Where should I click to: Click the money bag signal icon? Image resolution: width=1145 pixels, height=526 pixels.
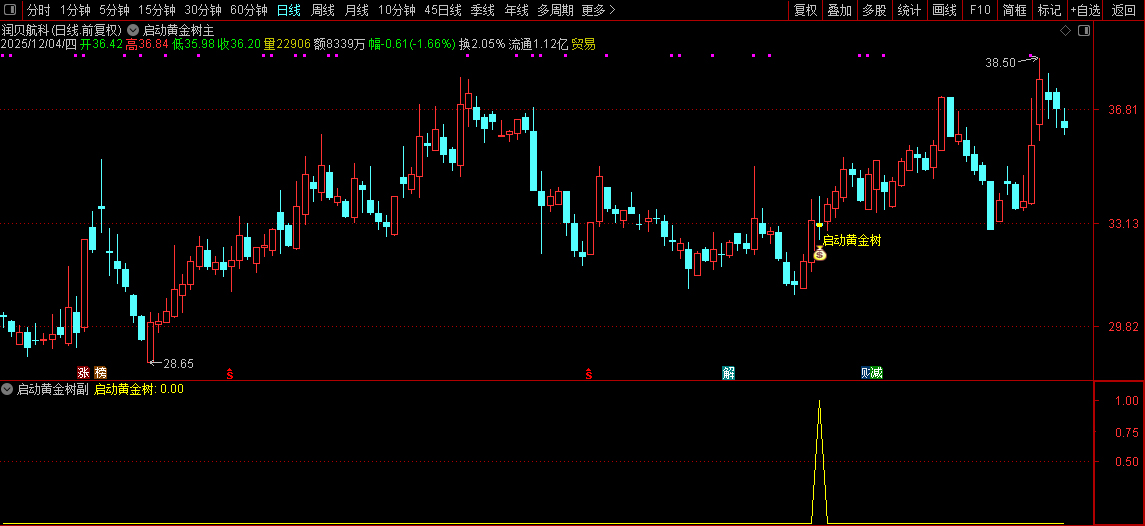pos(819,254)
